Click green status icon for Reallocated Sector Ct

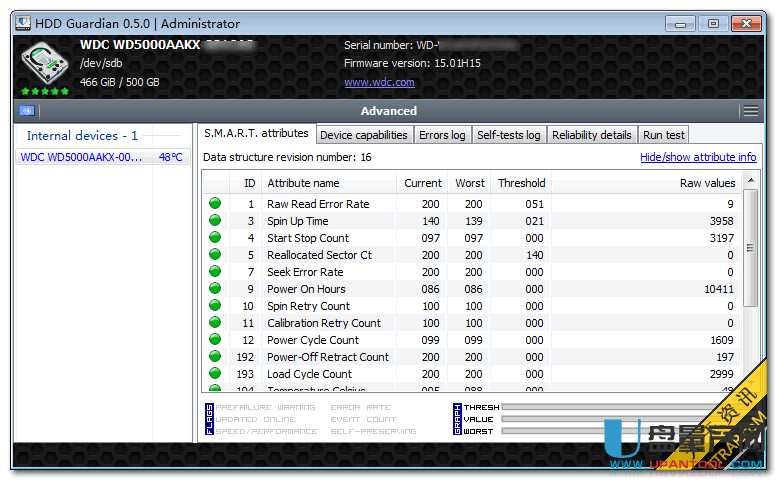click(x=214, y=255)
